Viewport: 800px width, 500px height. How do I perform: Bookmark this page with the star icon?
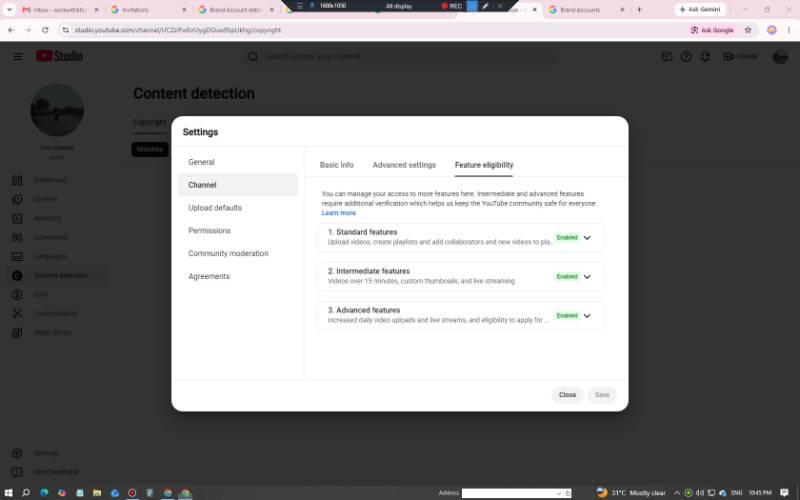click(x=748, y=30)
